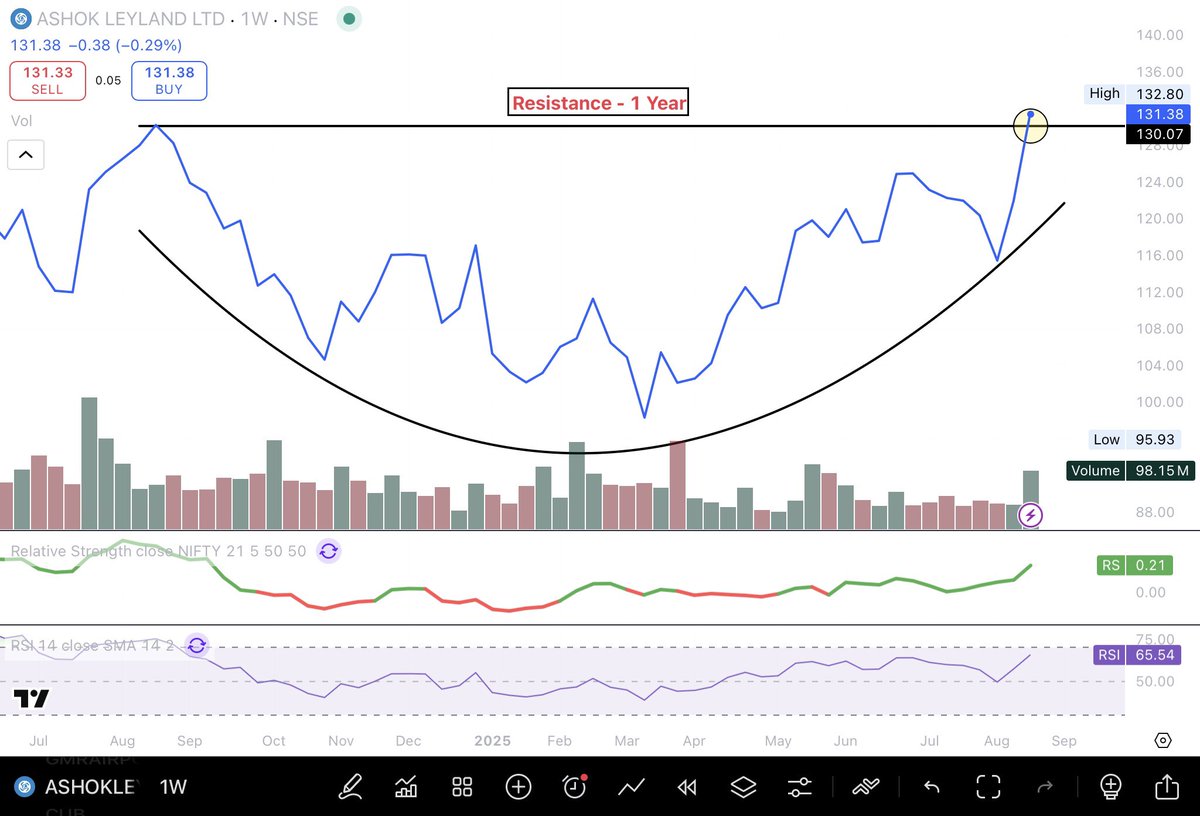Click the Low 95.93 label
The width and height of the screenshot is (1200, 816).
pos(1136,440)
